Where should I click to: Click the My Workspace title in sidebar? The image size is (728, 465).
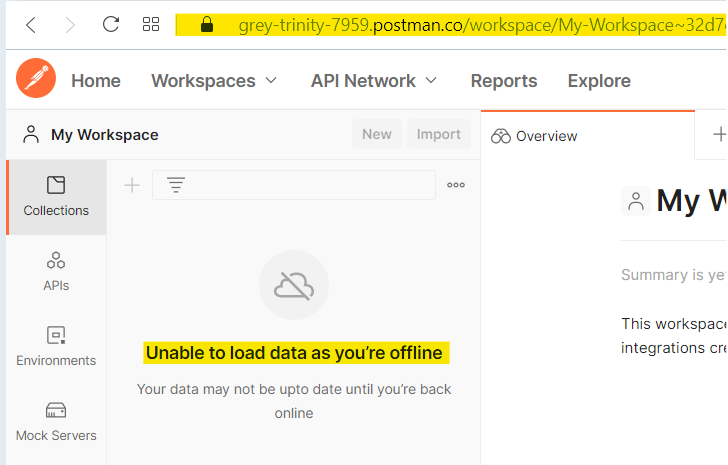(104, 135)
